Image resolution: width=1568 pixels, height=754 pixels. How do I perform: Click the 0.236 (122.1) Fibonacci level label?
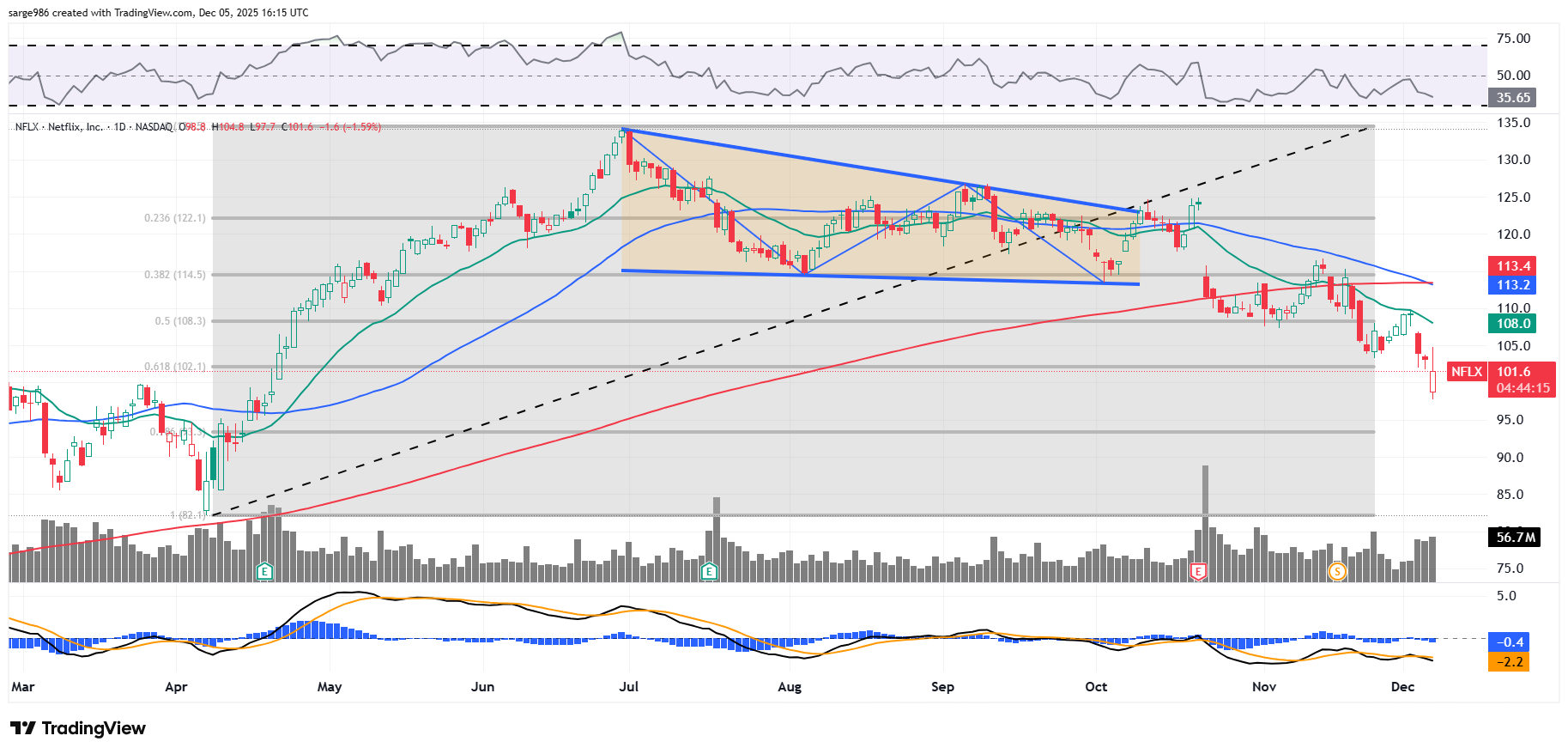pyautogui.click(x=175, y=218)
